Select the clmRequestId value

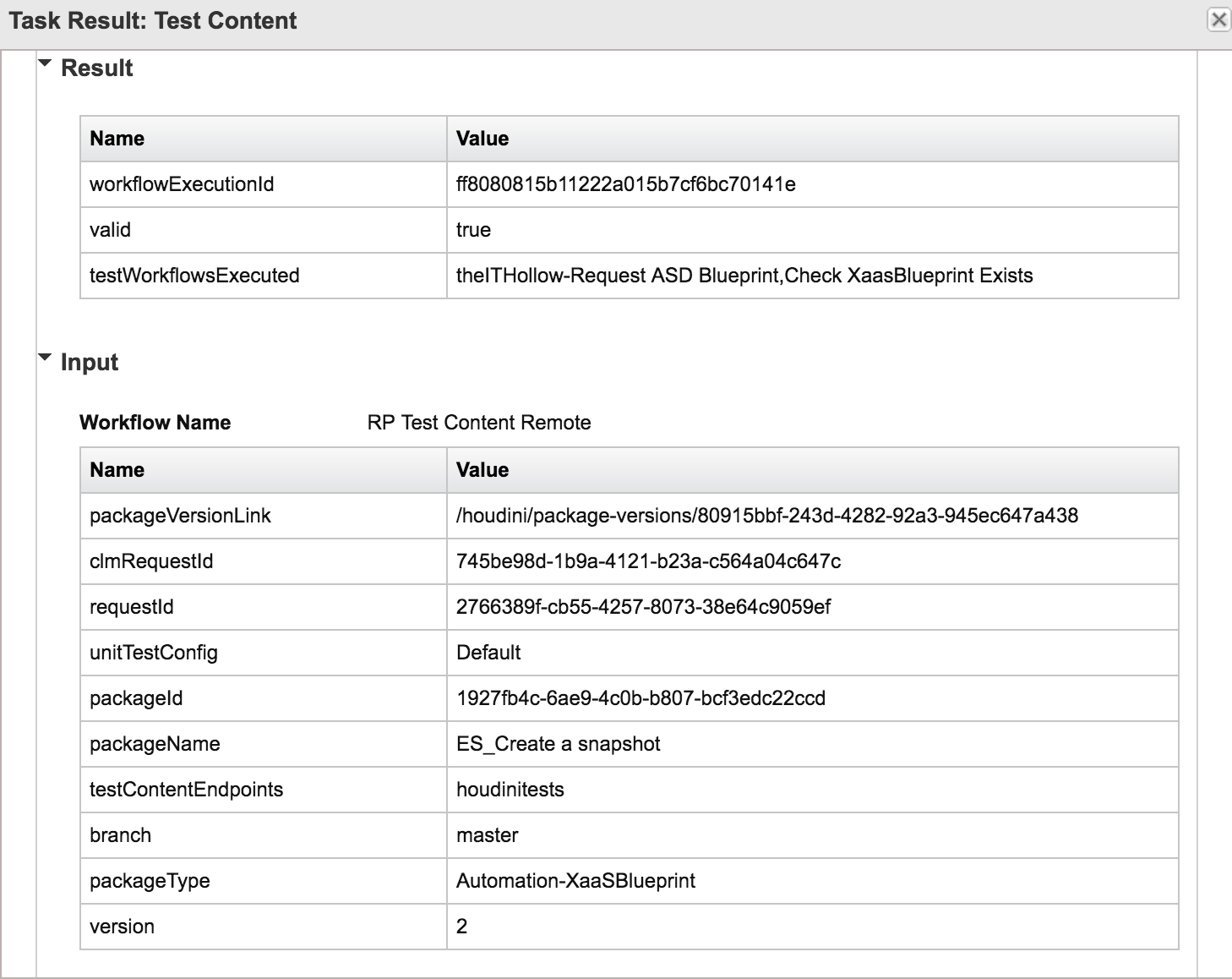[648, 561]
